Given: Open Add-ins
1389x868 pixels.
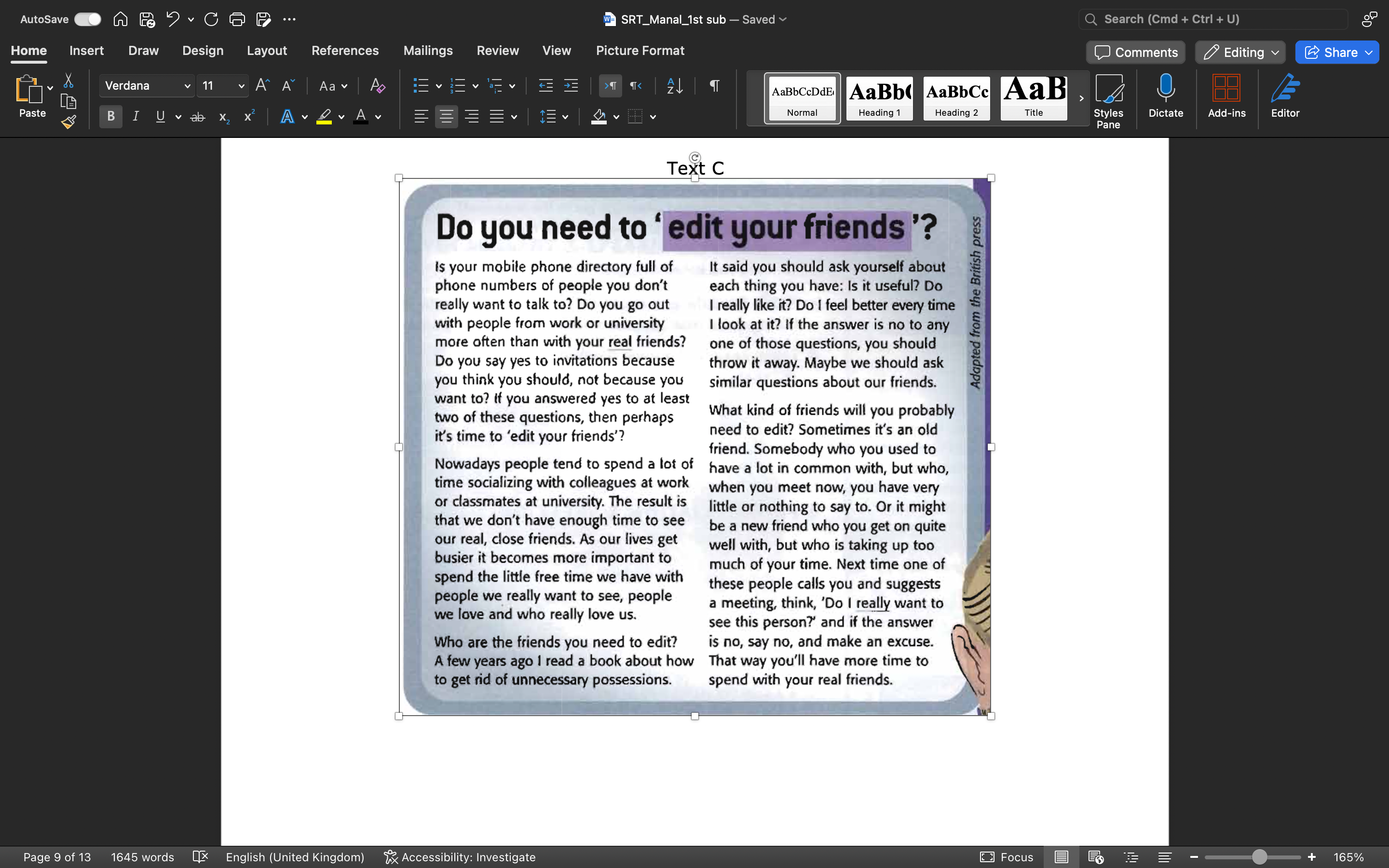Looking at the screenshot, I should click(1226, 96).
